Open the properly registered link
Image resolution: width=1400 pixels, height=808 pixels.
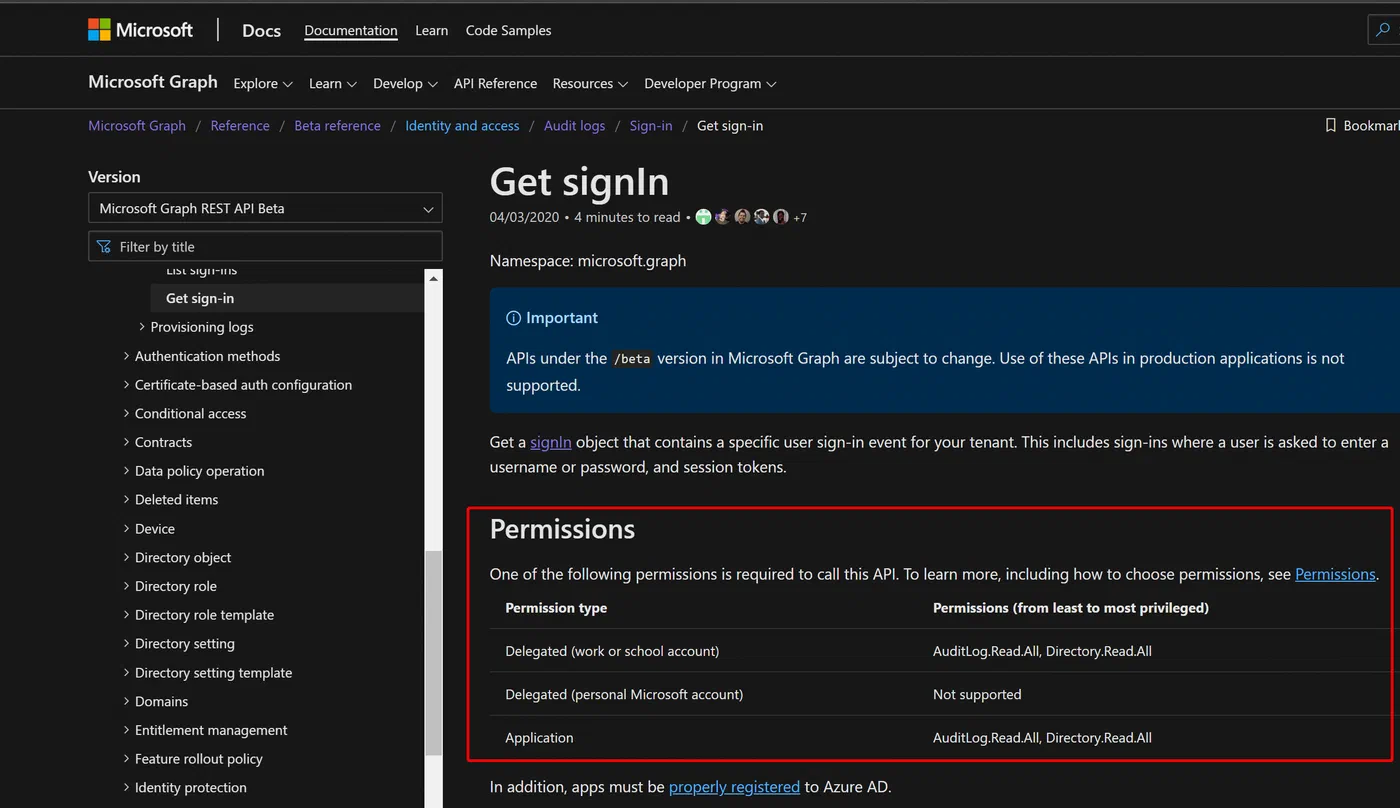(734, 787)
